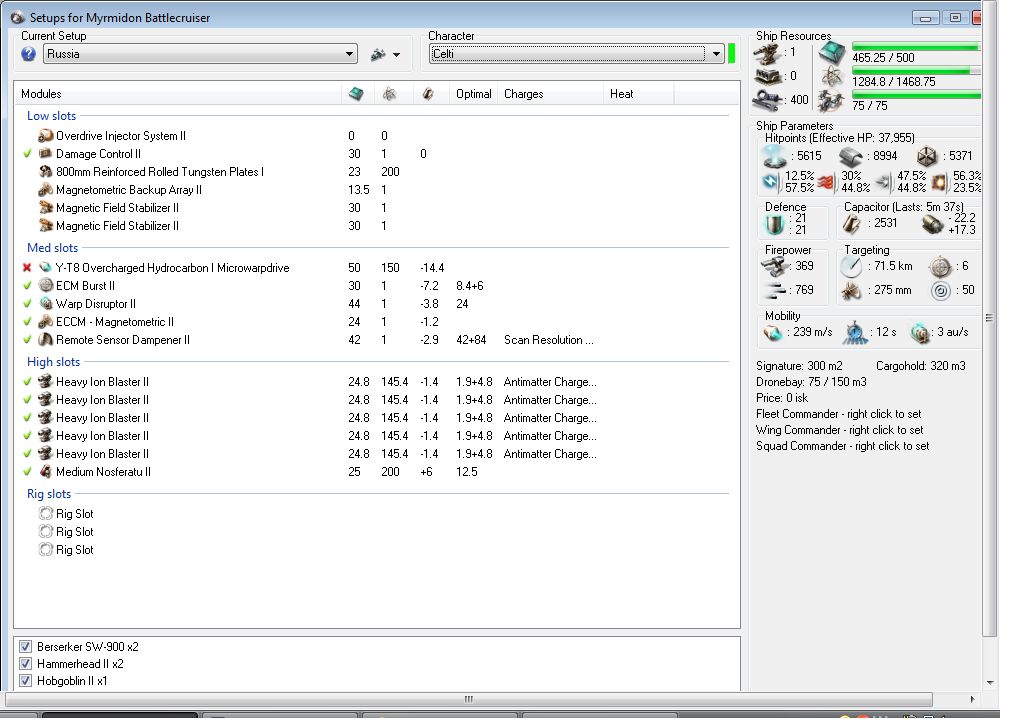The width and height of the screenshot is (1010, 719).
Task: Click the horizontal scrollbar at the bottom
Action: [470, 699]
